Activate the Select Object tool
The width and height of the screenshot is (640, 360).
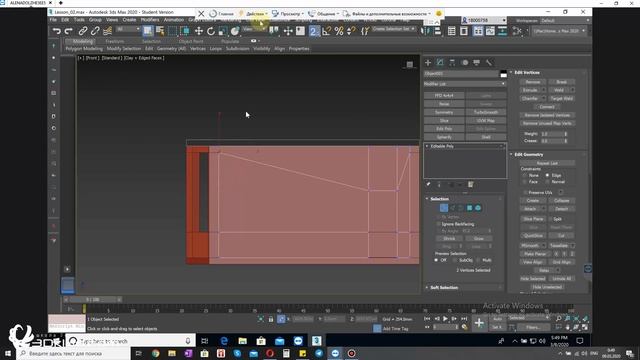pyautogui.click(x=148, y=31)
